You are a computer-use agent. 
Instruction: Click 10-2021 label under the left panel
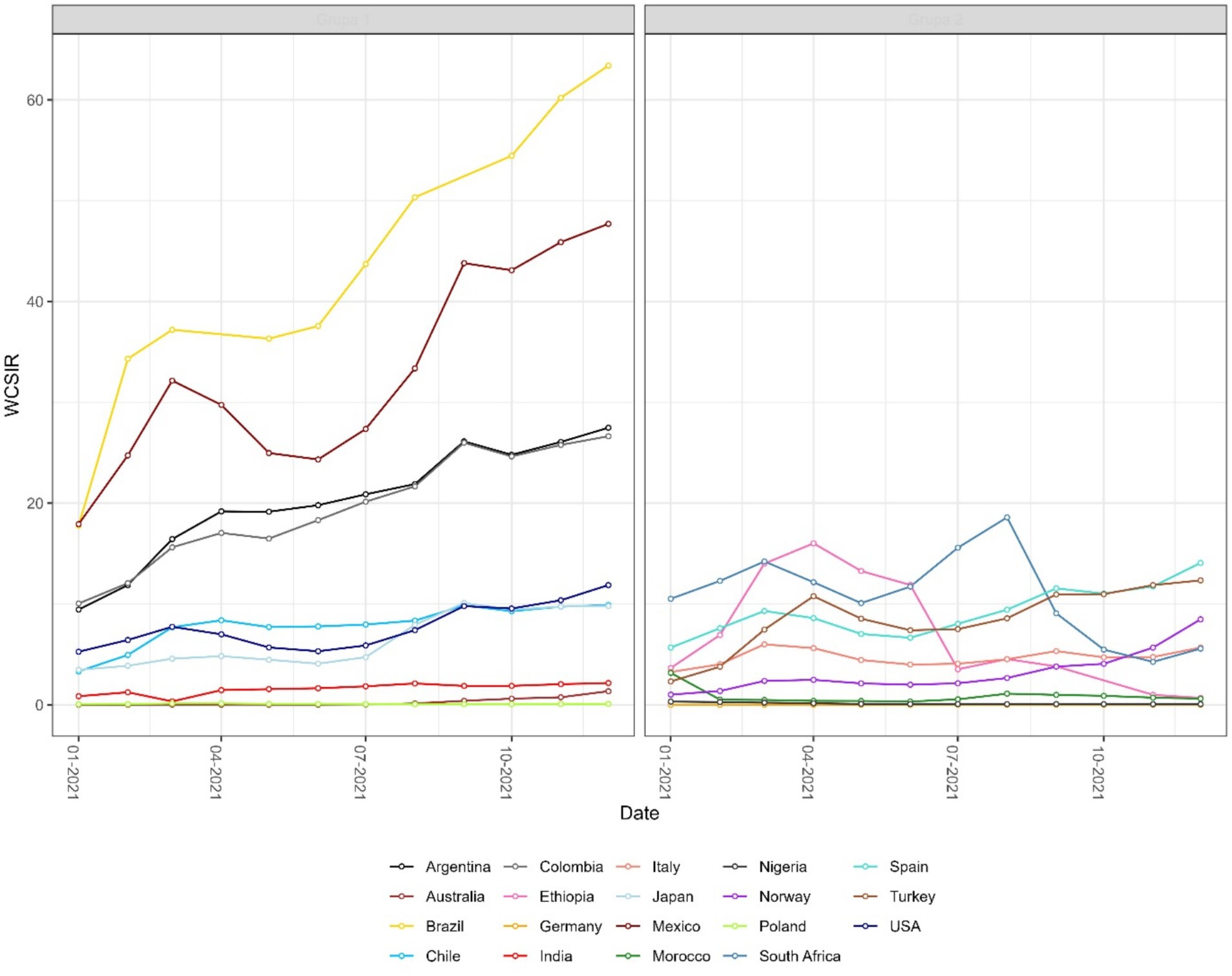click(x=506, y=772)
